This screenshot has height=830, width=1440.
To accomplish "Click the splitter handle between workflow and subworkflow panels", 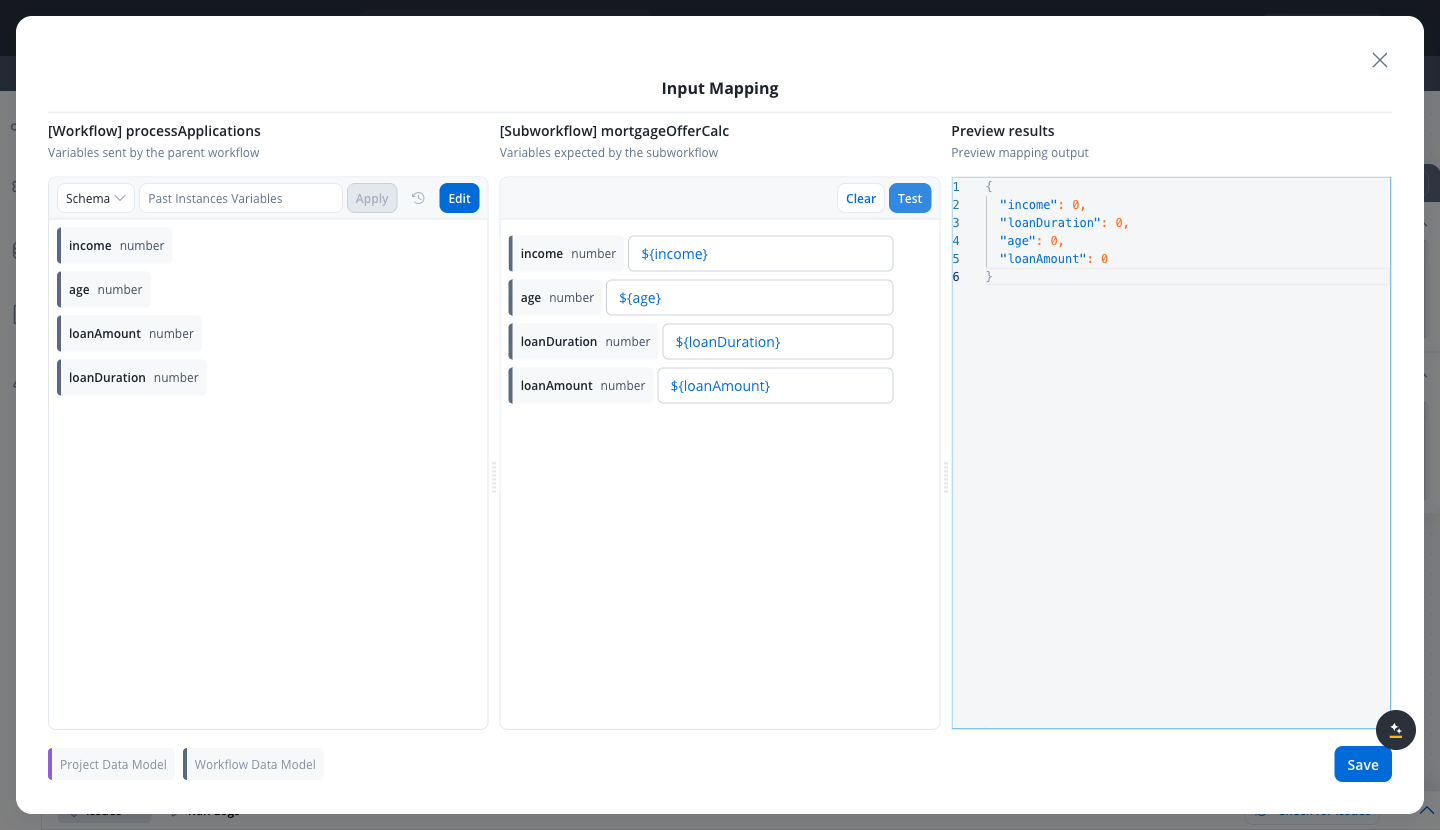I will [494, 478].
